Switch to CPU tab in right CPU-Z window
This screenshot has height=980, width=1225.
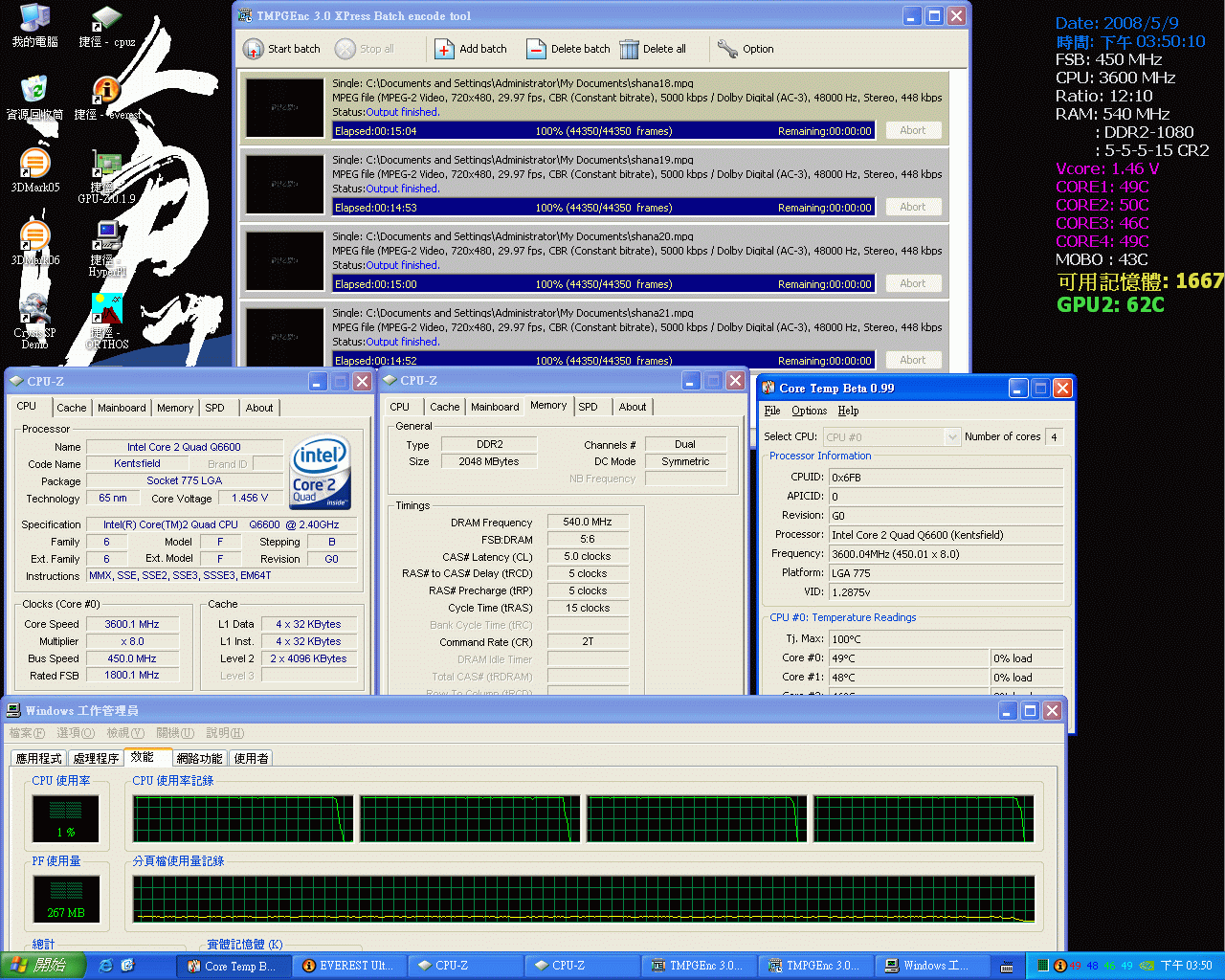click(x=400, y=407)
